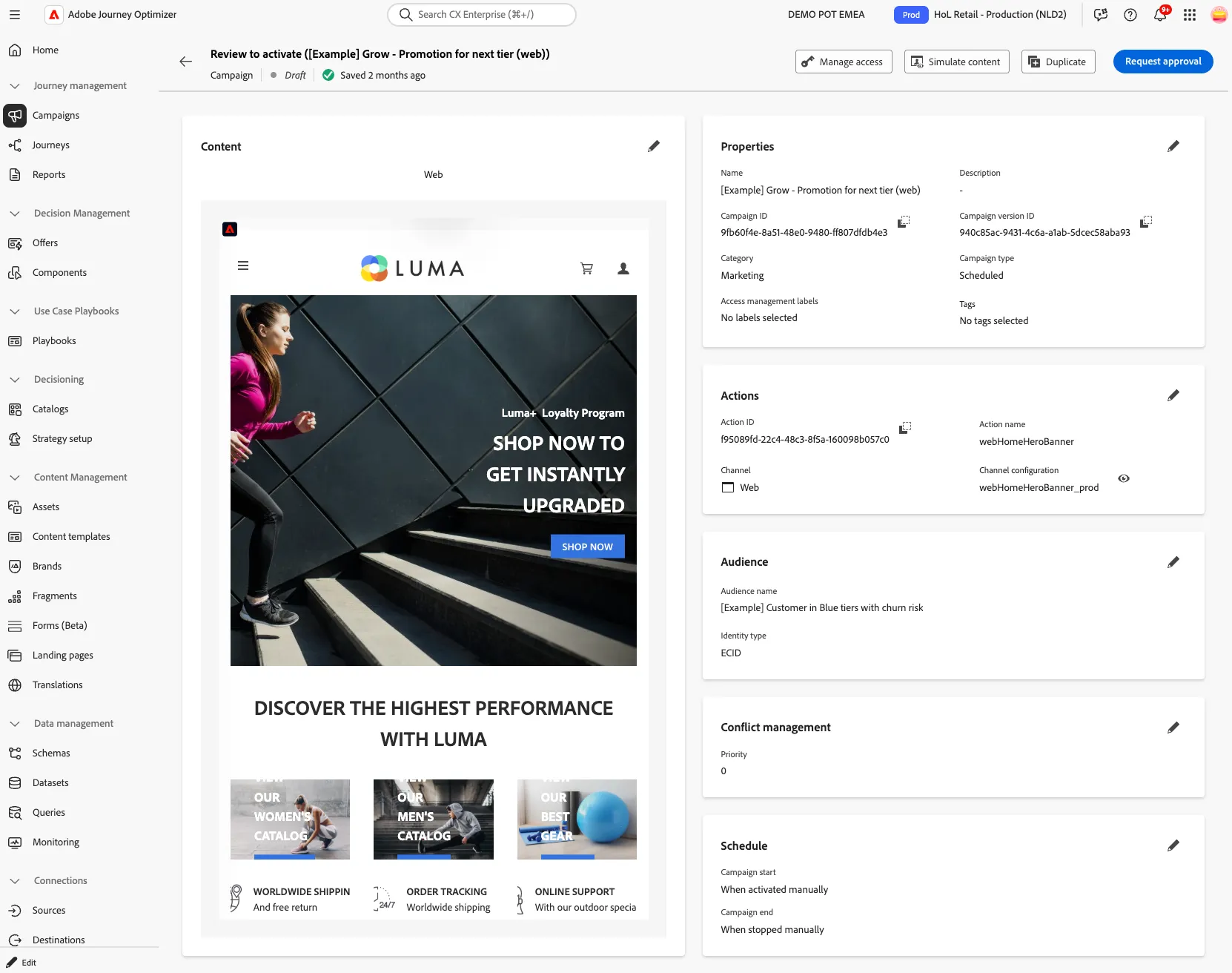The image size is (1232, 973).
Task: Open the notifications bell
Action: [x=1160, y=15]
